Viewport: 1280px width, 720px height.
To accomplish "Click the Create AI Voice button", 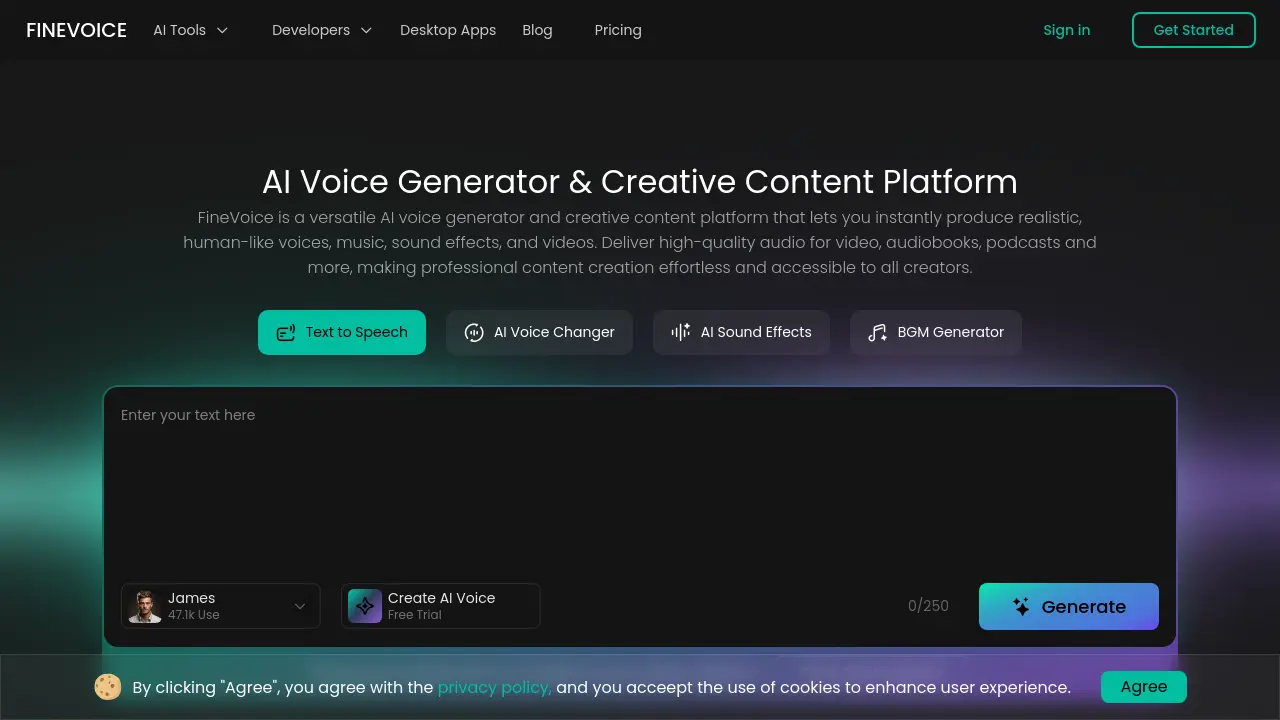I will point(441,606).
